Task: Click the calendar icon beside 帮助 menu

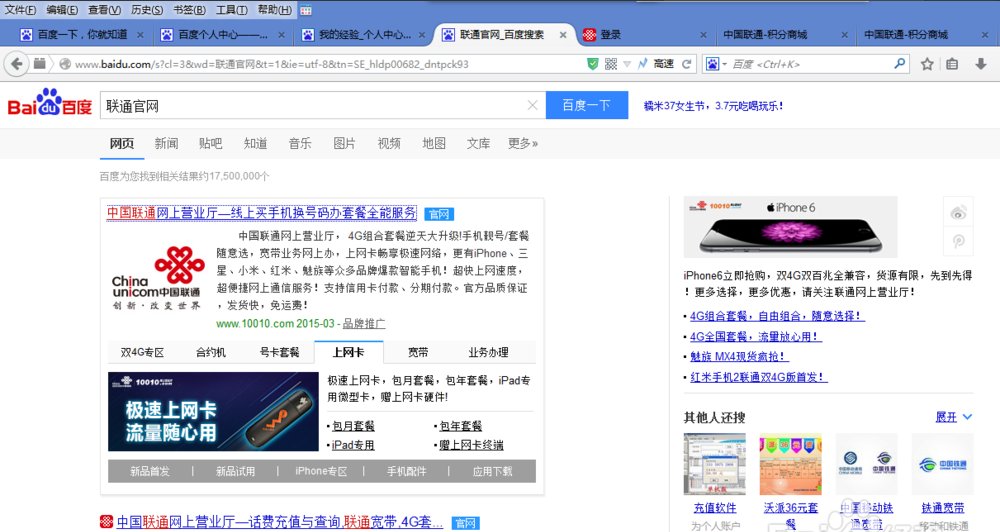Action: click(x=305, y=10)
